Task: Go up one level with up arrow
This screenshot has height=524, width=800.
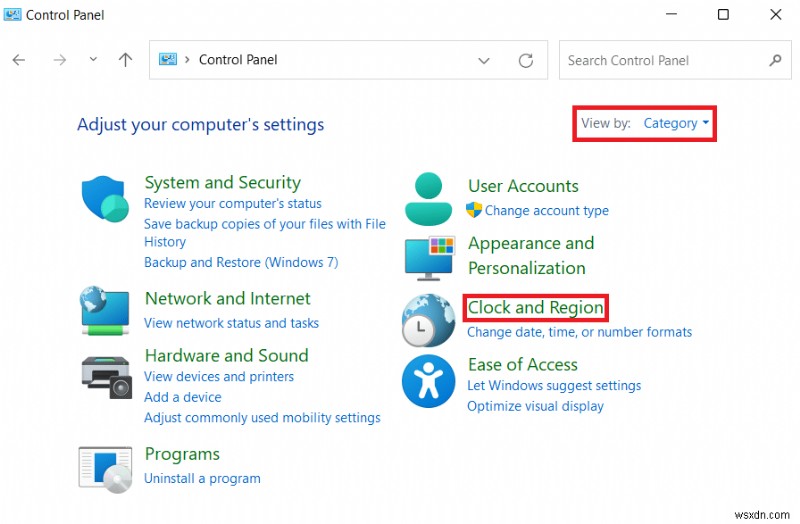Action: [125, 60]
